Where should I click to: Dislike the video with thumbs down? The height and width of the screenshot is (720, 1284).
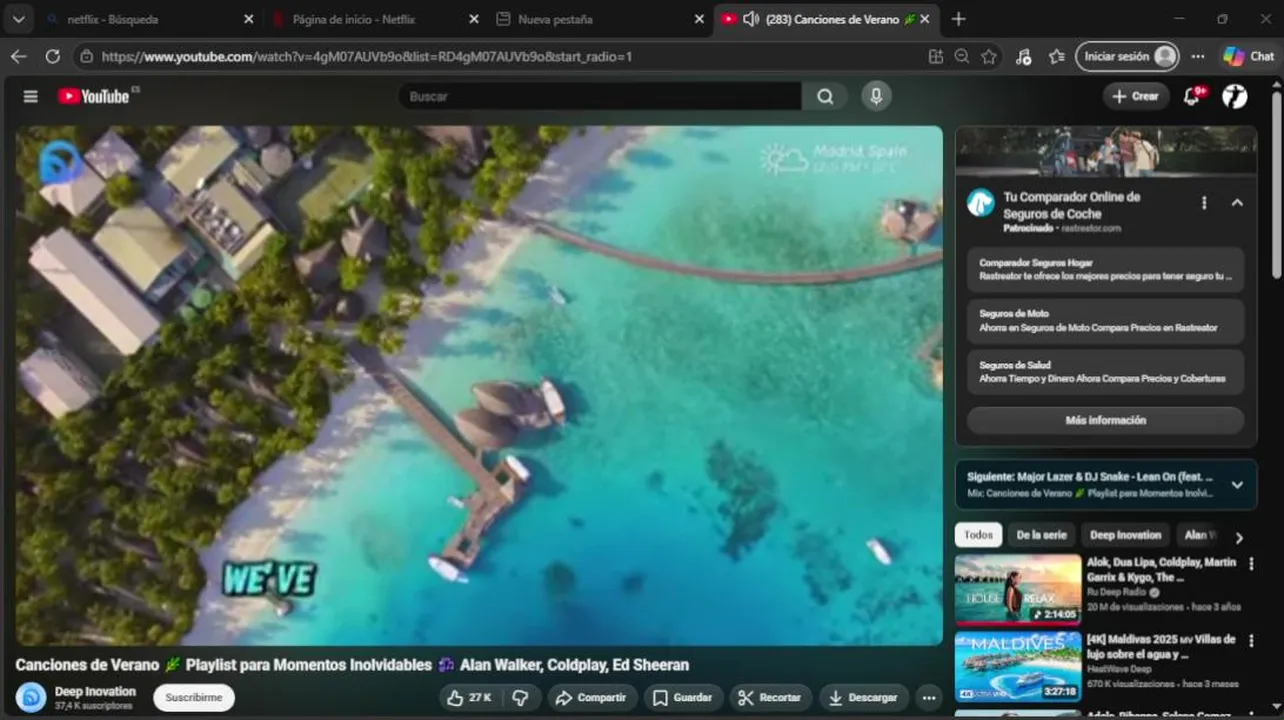coord(520,697)
